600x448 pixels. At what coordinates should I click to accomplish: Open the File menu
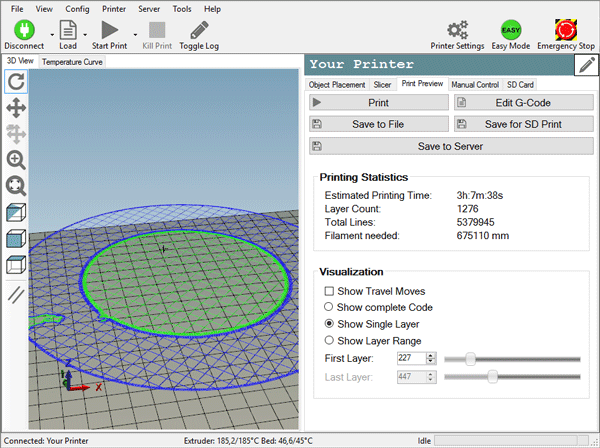[17, 9]
